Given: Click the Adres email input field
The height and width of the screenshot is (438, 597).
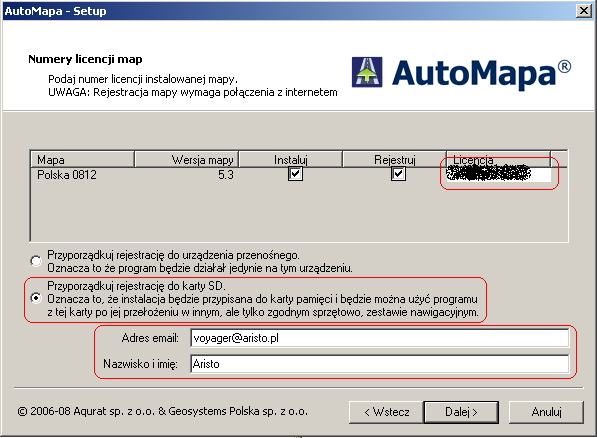Looking at the screenshot, I should pyautogui.click(x=379, y=338).
